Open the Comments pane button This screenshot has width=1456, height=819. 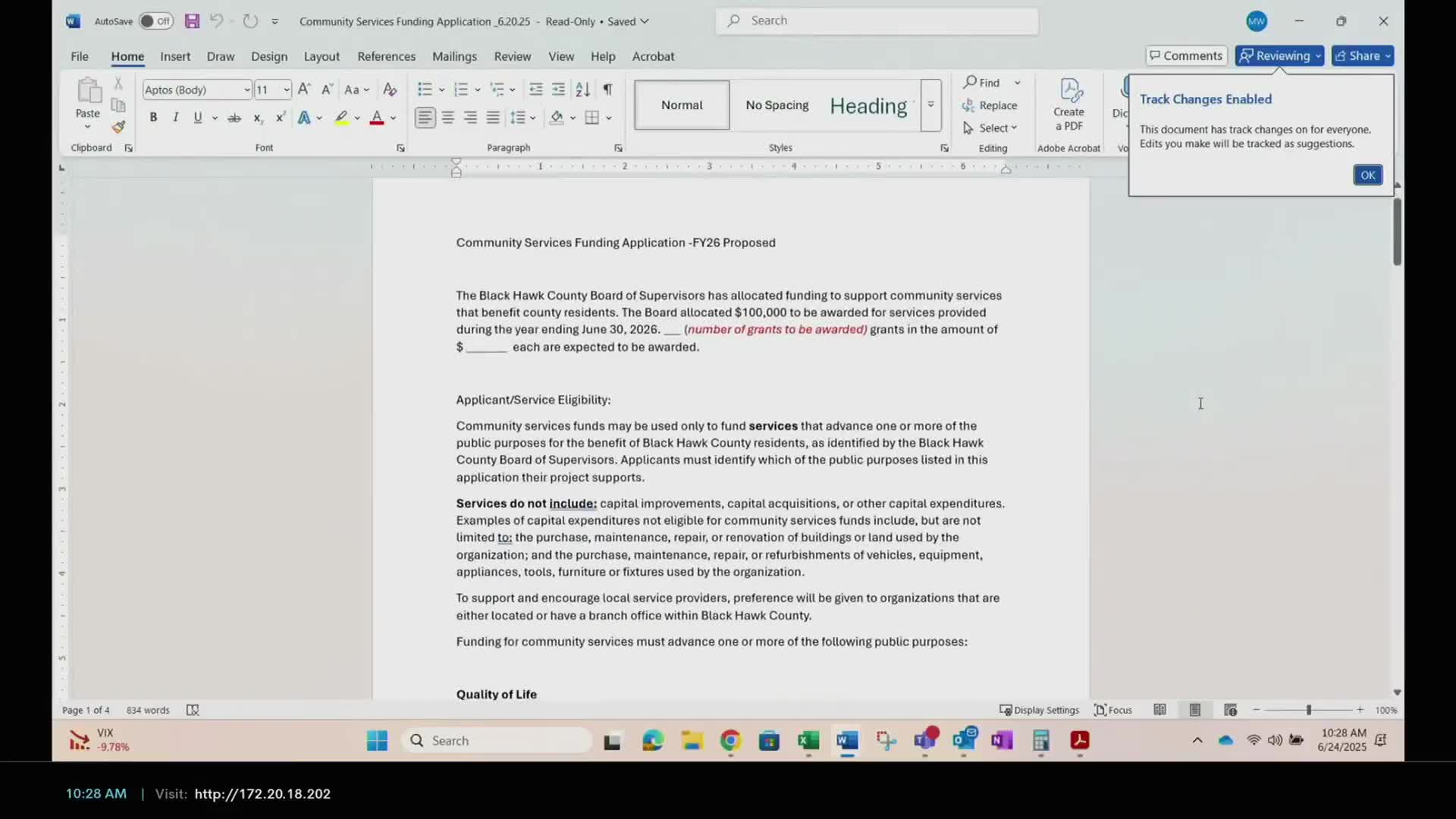1186,56
